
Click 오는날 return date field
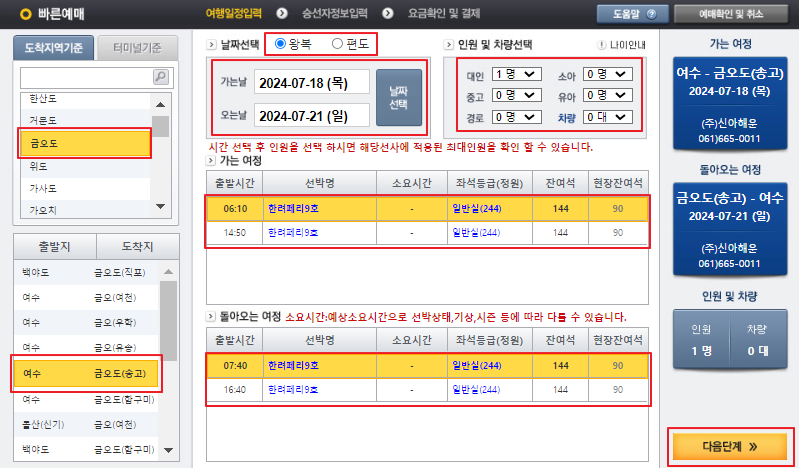[x=312, y=116]
